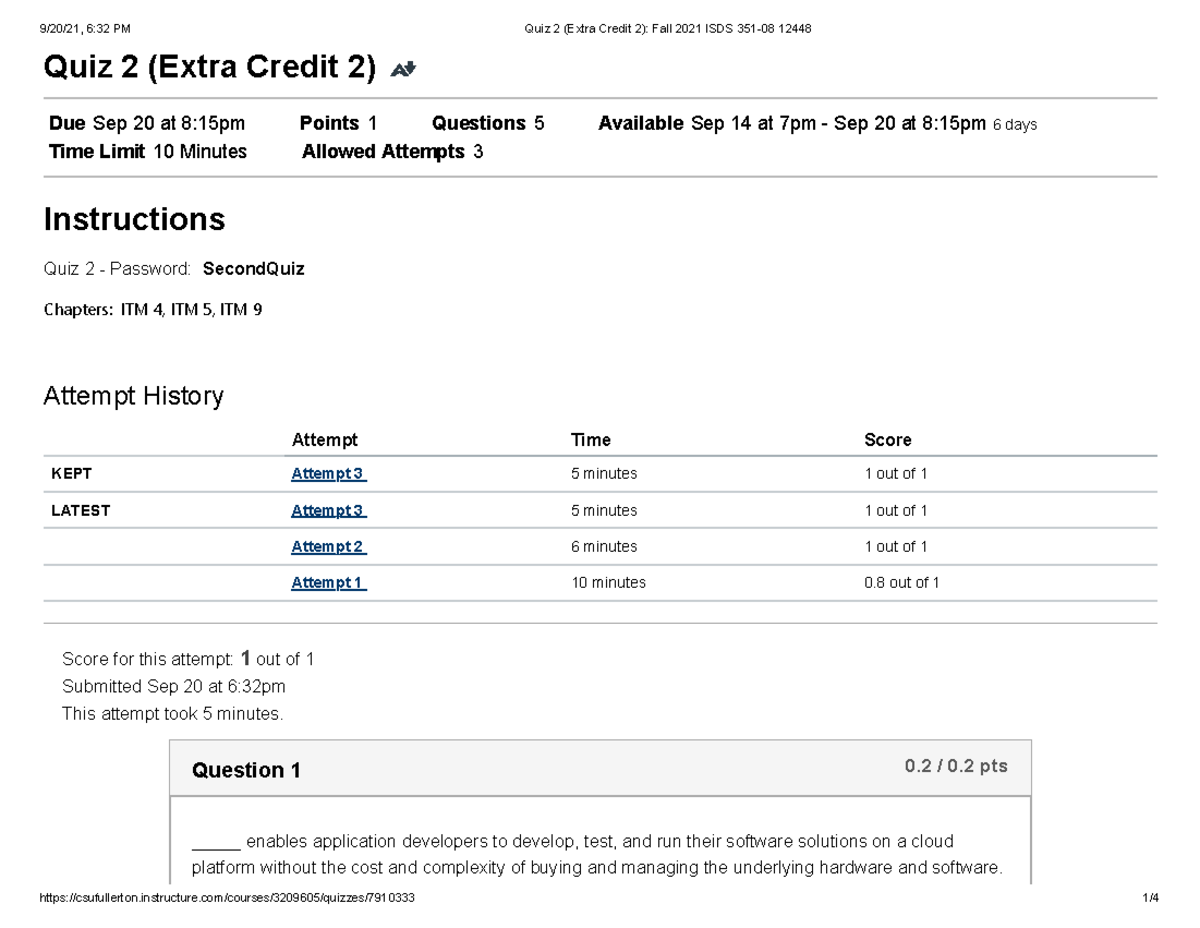
Task: Select the SecondQuiz password text
Action: (253, 268)
